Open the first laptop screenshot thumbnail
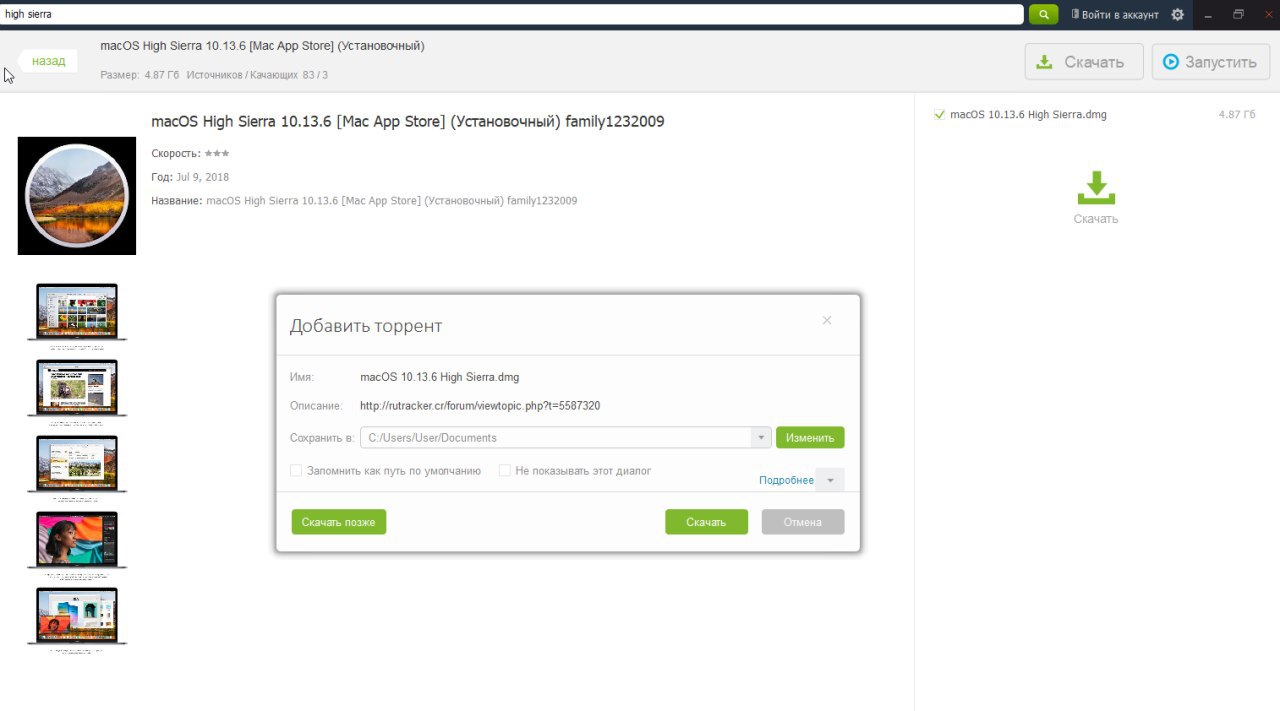The width and height of the screenshot is (1280, 711). coord(77,311)
